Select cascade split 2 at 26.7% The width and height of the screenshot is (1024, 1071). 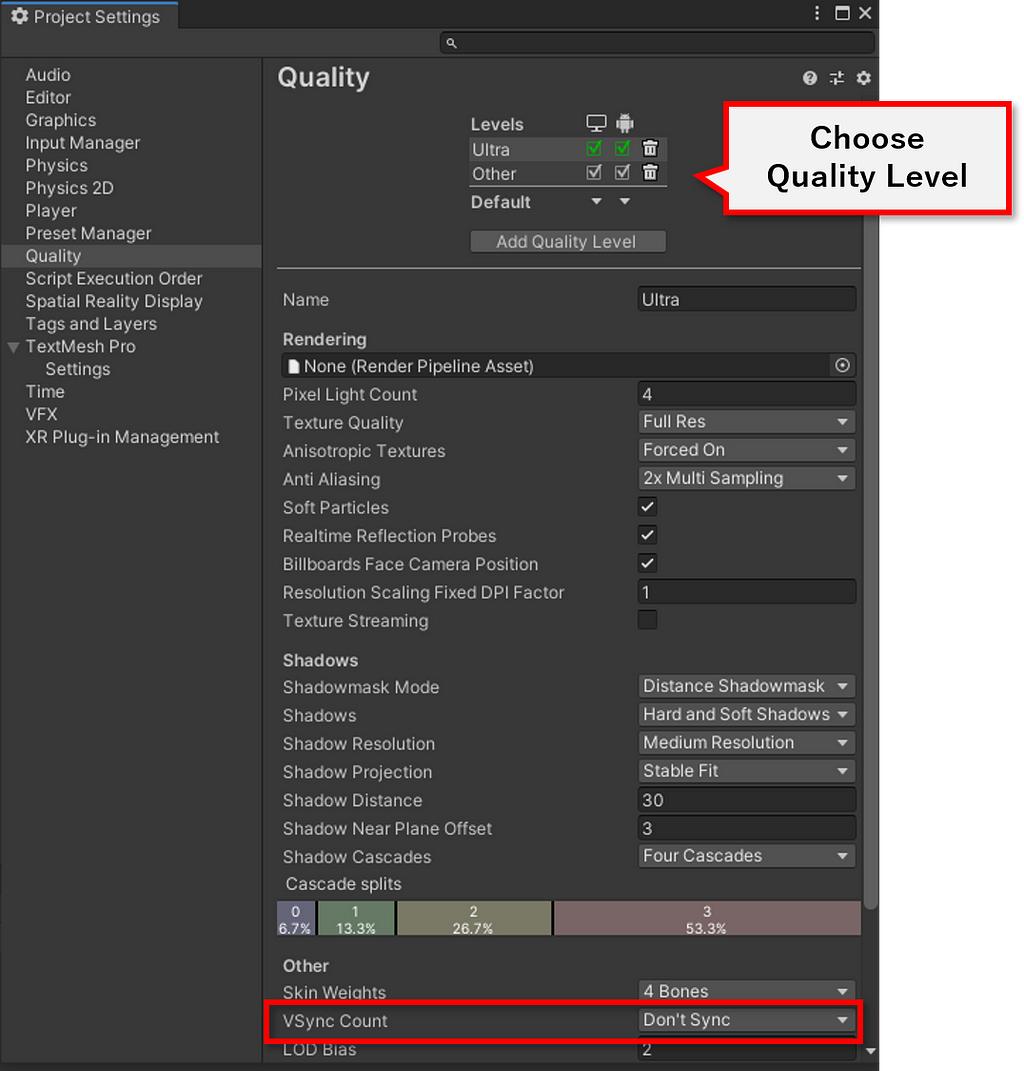click(474, 918)
